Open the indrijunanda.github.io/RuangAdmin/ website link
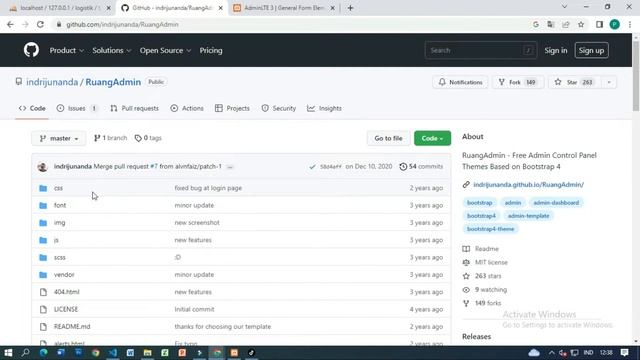 [529, 185]
